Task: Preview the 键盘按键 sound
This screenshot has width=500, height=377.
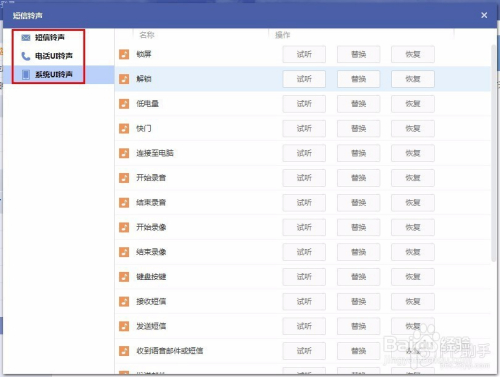Action: (x=304, y=277)
